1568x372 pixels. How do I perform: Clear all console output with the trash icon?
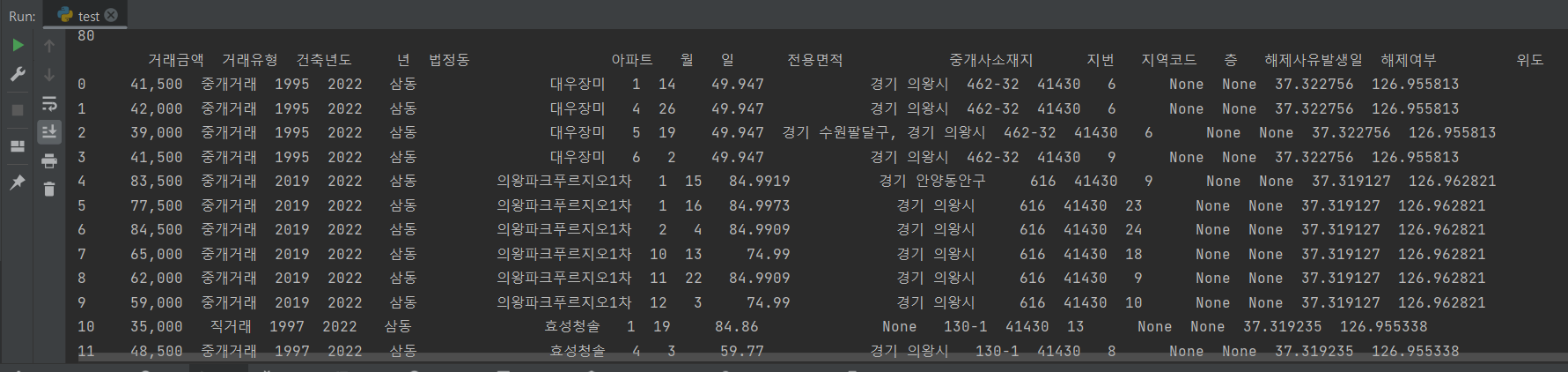49,189
